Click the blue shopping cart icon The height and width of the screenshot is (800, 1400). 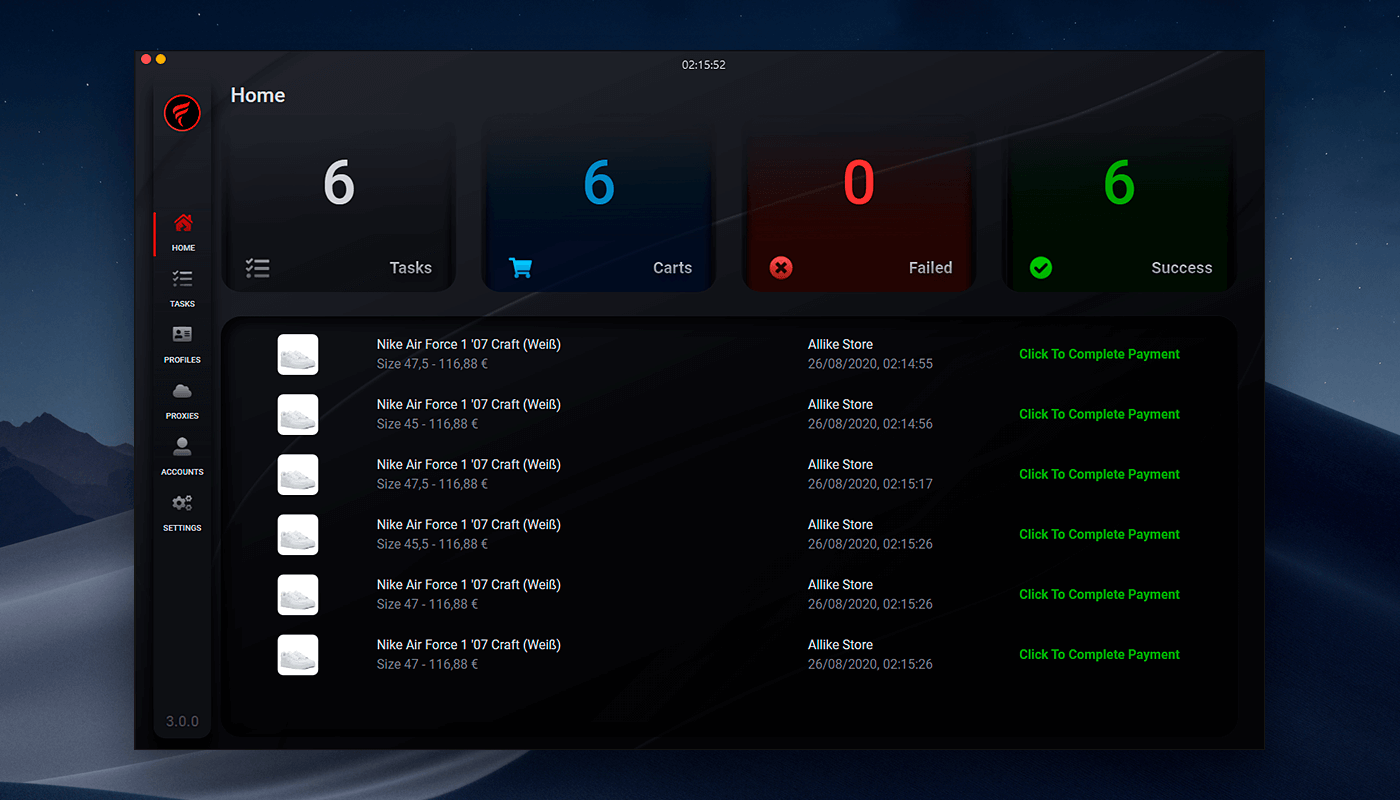coord(520,268)
